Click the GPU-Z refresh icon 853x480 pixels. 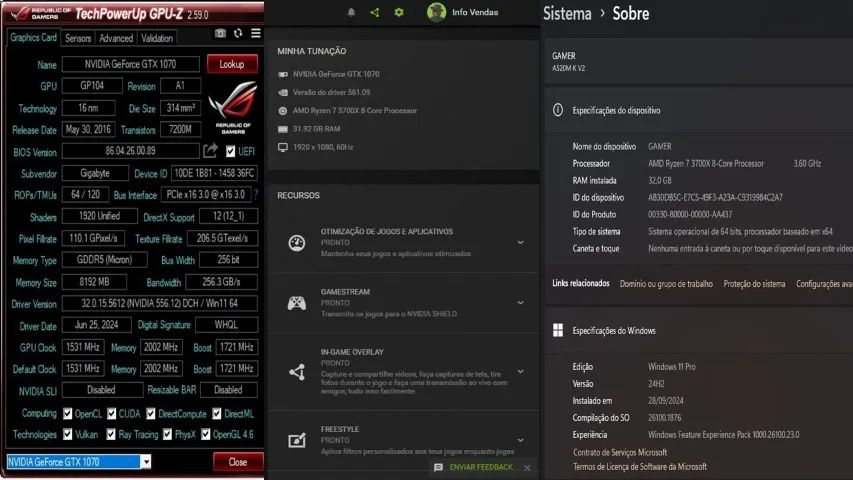point(238,33)
